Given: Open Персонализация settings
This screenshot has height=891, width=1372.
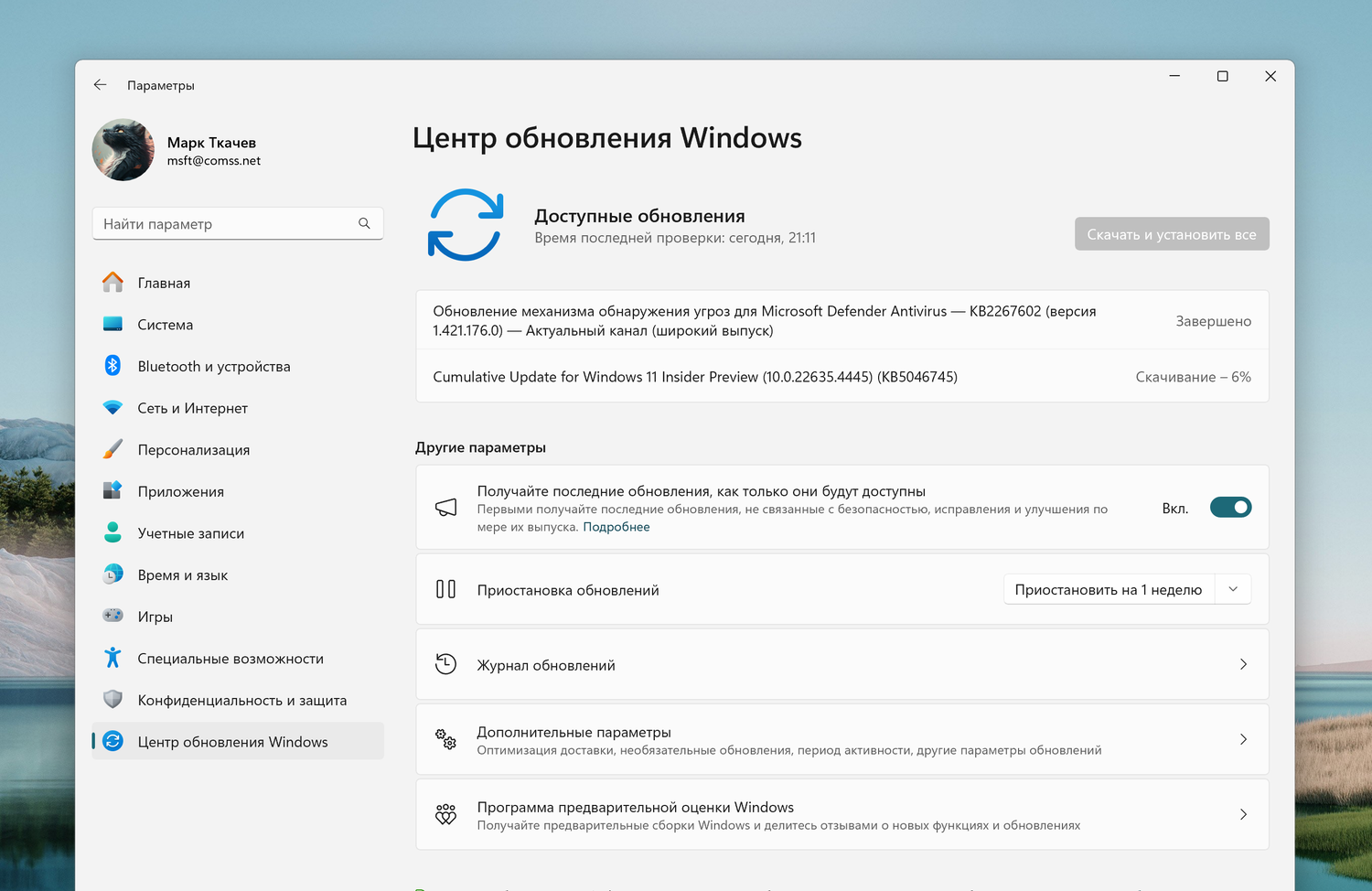Looking at the screenshot, I should [238, 449].
